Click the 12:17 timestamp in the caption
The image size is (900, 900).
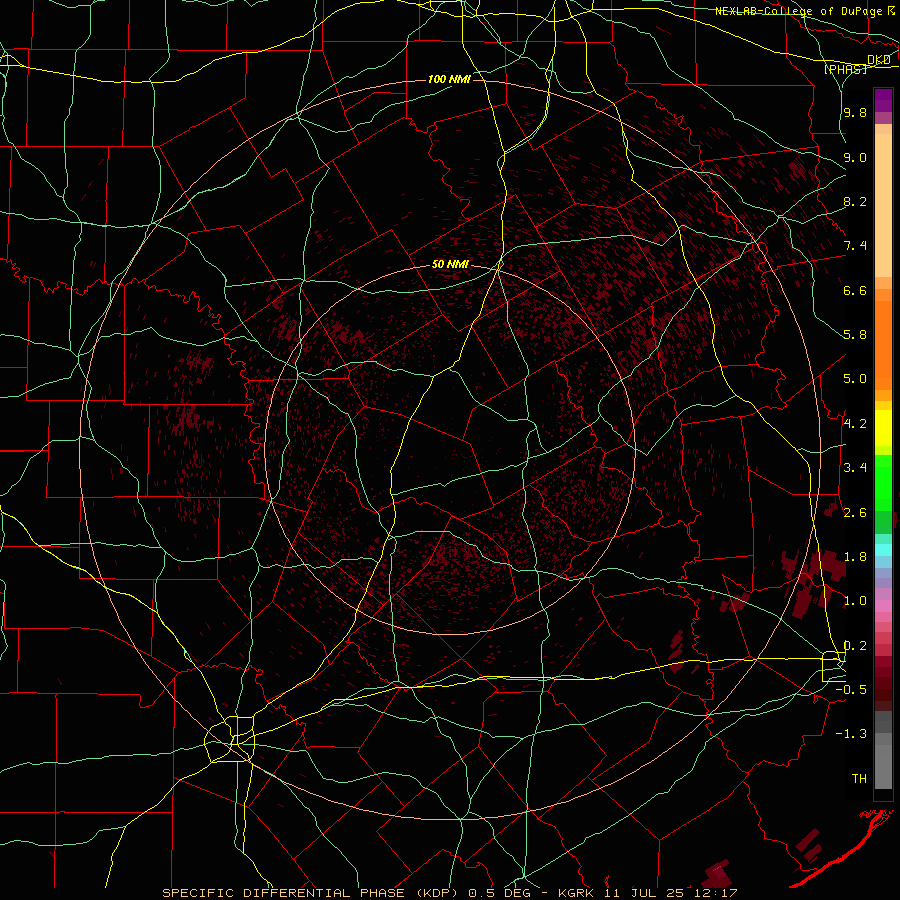[x=718, y=893]
